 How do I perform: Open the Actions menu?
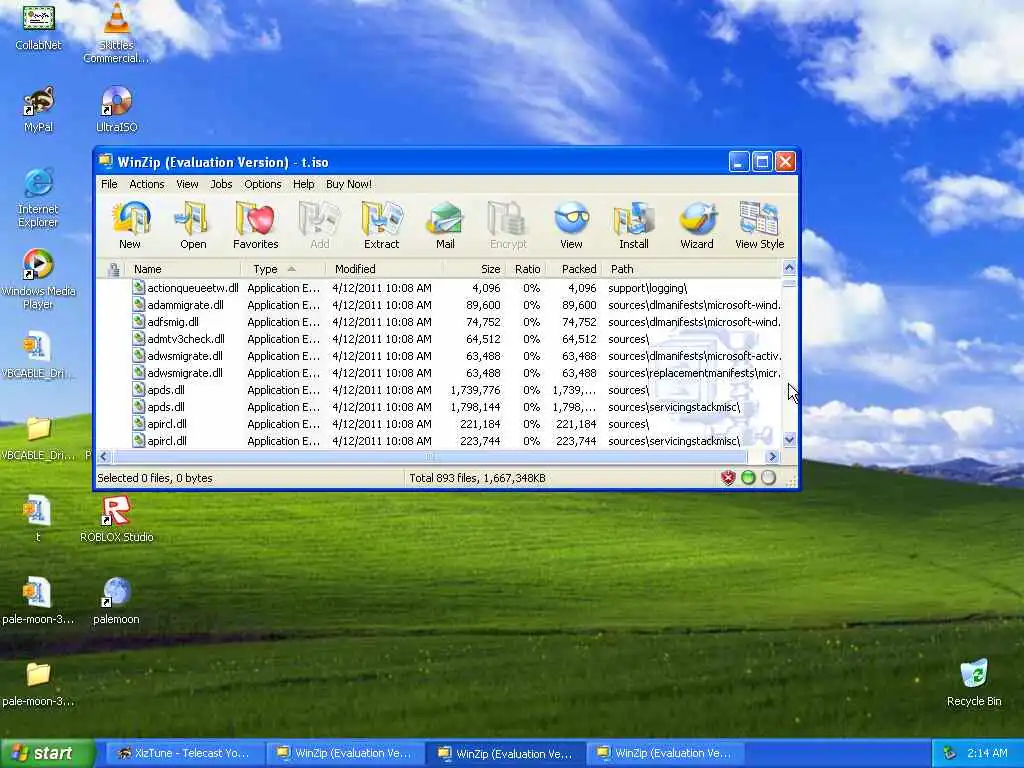[146, 184]
